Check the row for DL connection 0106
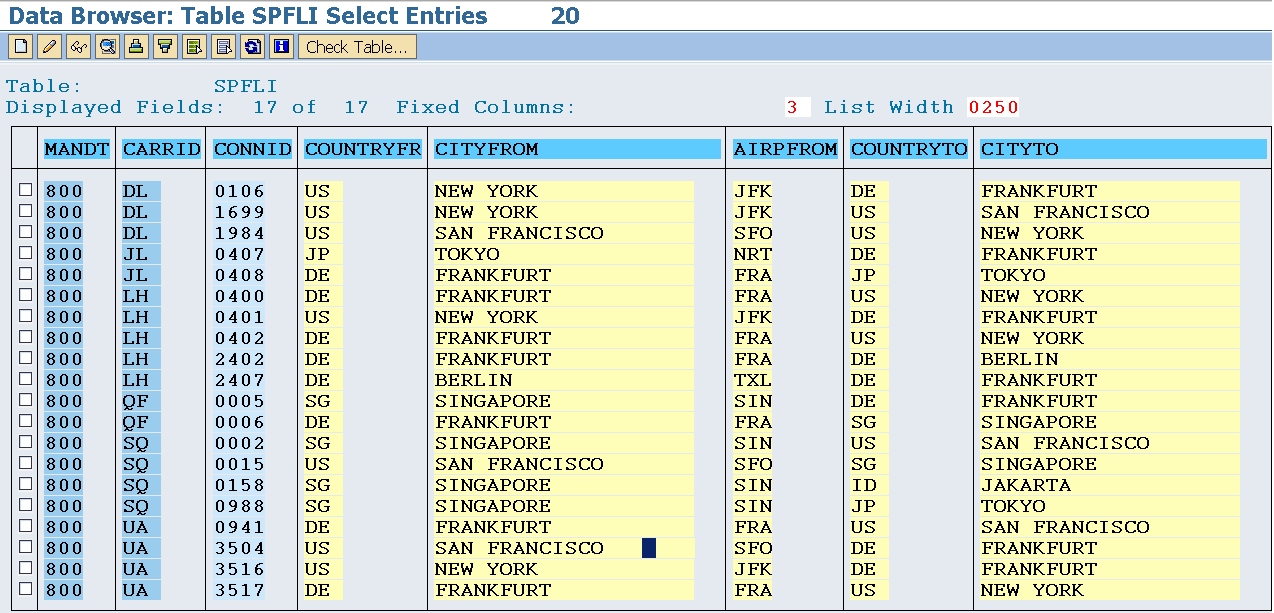This screenshot has width=1274, height=613. (x=24, y=191)
